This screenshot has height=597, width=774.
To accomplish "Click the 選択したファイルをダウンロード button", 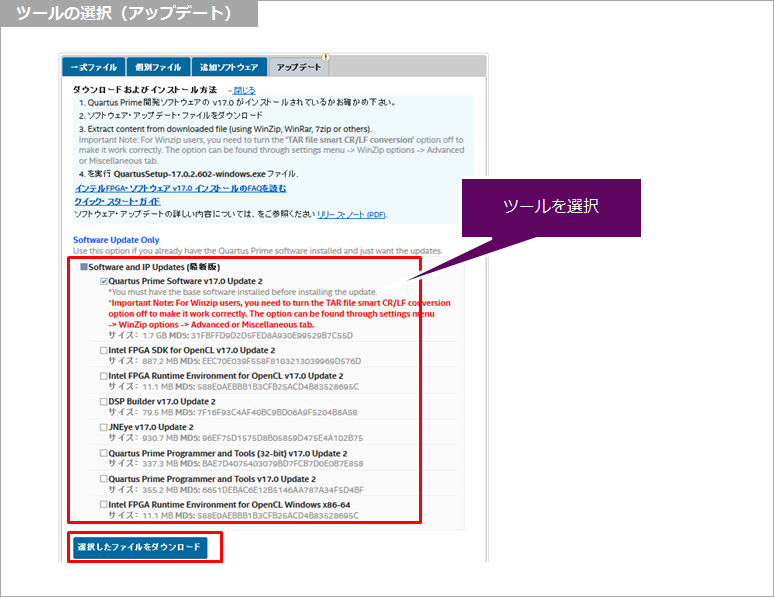I will pyautogui.click(x=140, y=548).
